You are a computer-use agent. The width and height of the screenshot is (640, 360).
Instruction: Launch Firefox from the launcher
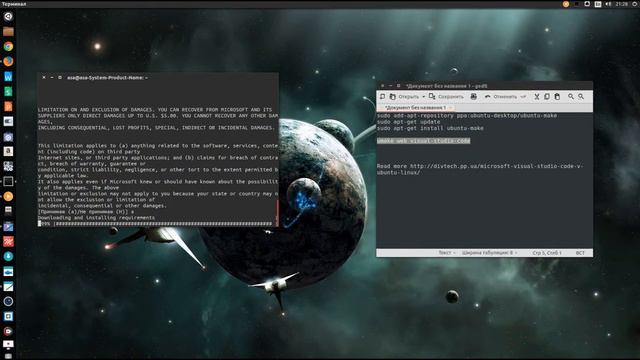tap(8, 61)
